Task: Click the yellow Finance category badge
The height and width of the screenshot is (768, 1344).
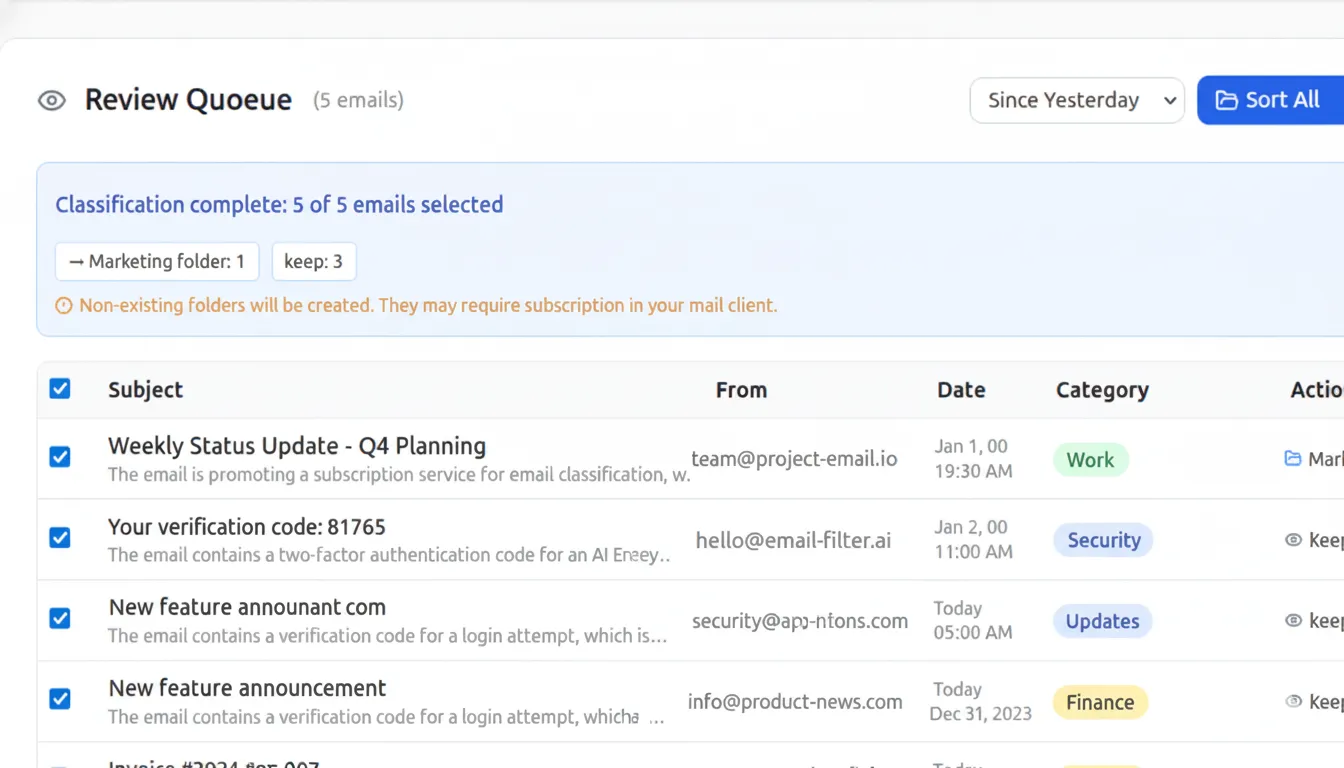Action: (x=1100, y=703)
